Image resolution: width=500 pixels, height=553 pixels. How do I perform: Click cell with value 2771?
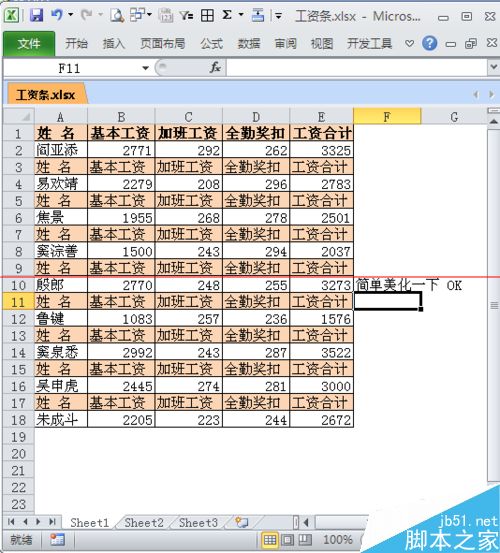(x=121, y=151)
